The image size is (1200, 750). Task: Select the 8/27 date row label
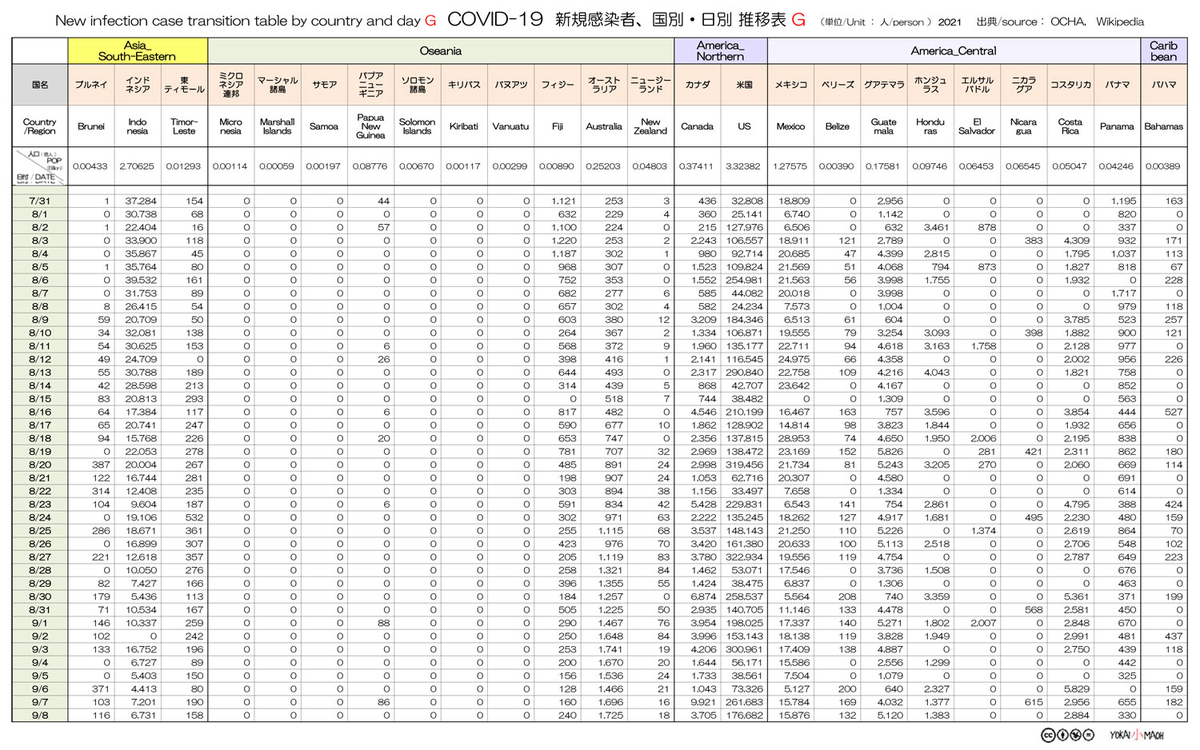[x=40, y=555]
